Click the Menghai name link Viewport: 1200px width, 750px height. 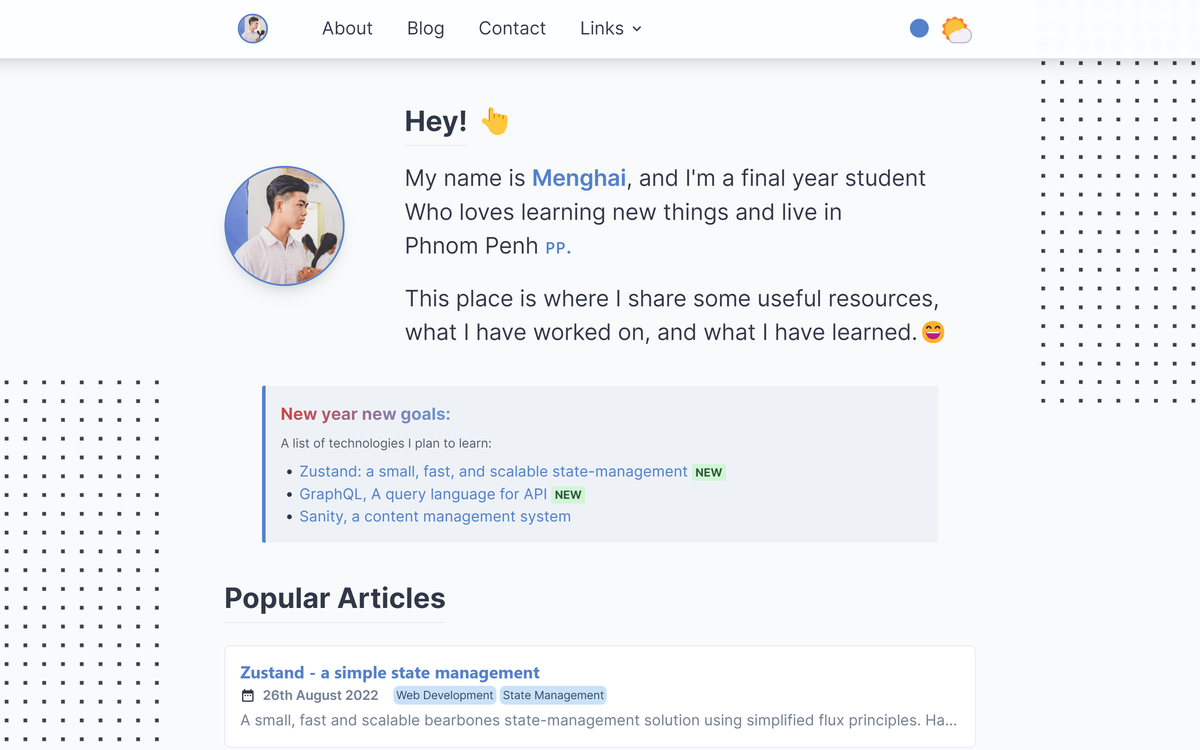tap(579, 178)
